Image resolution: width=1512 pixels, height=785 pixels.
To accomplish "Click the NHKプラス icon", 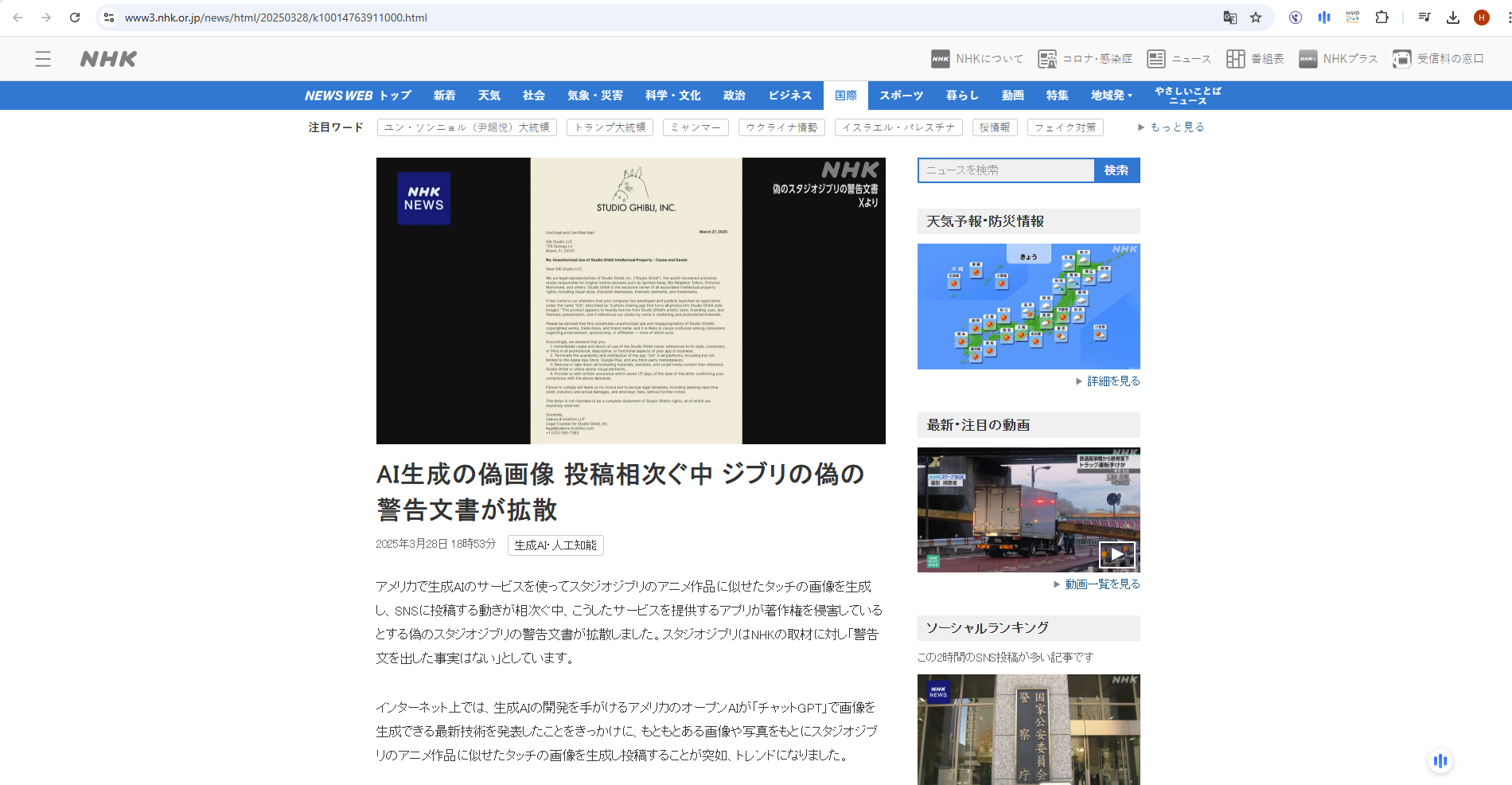I will [x=1307, y=59].
